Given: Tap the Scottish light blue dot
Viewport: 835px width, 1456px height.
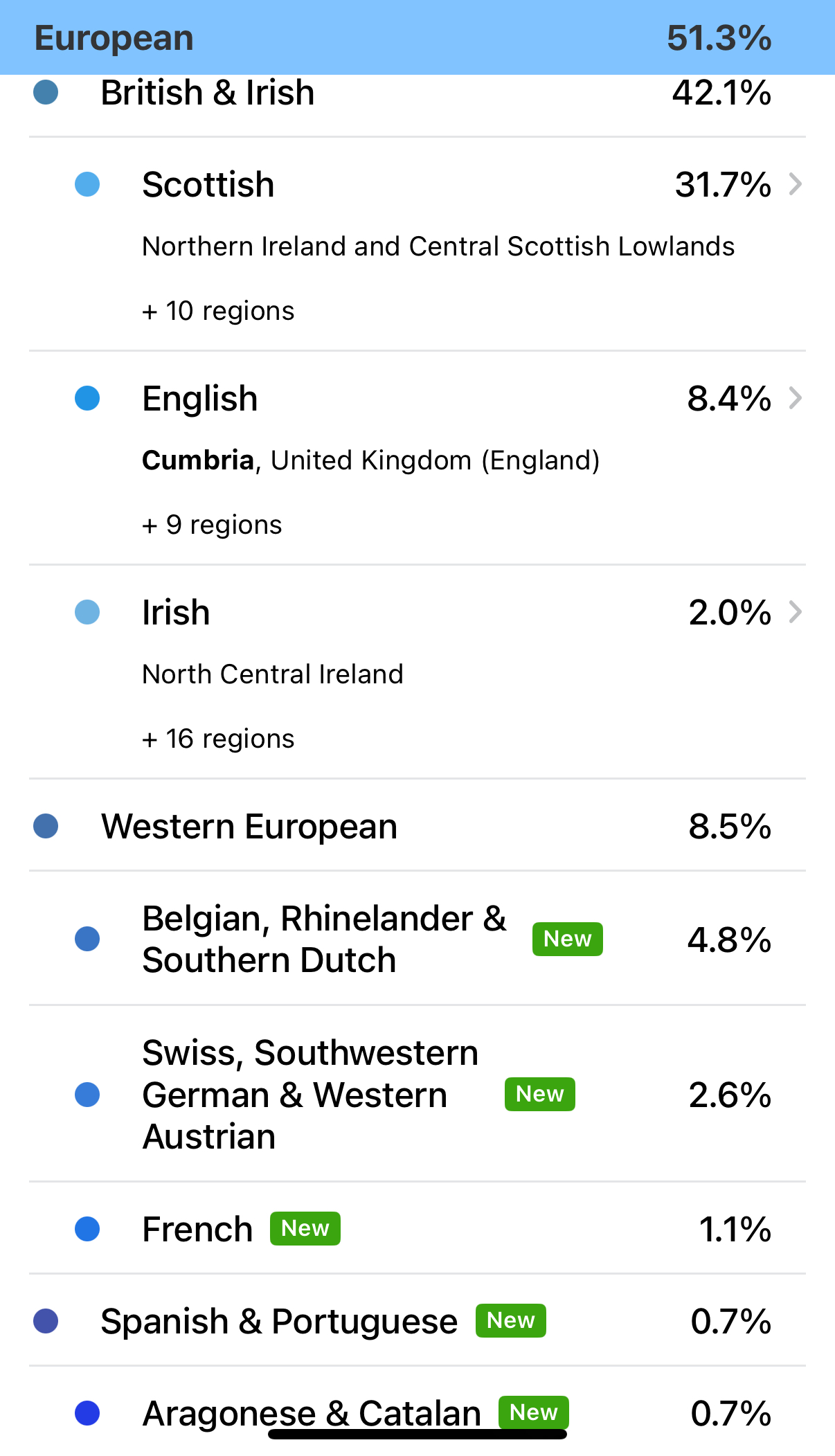Looking at the screenshot, I should coord(87,184).
